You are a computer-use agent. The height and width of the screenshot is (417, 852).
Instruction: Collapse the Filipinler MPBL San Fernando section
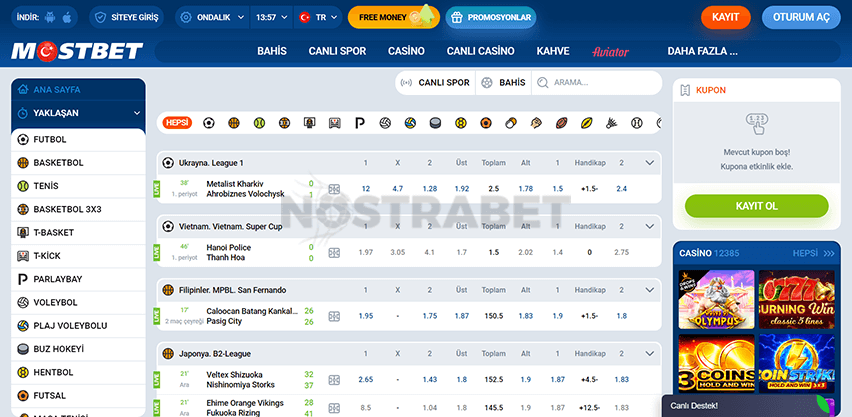click(x=649, y=290)
